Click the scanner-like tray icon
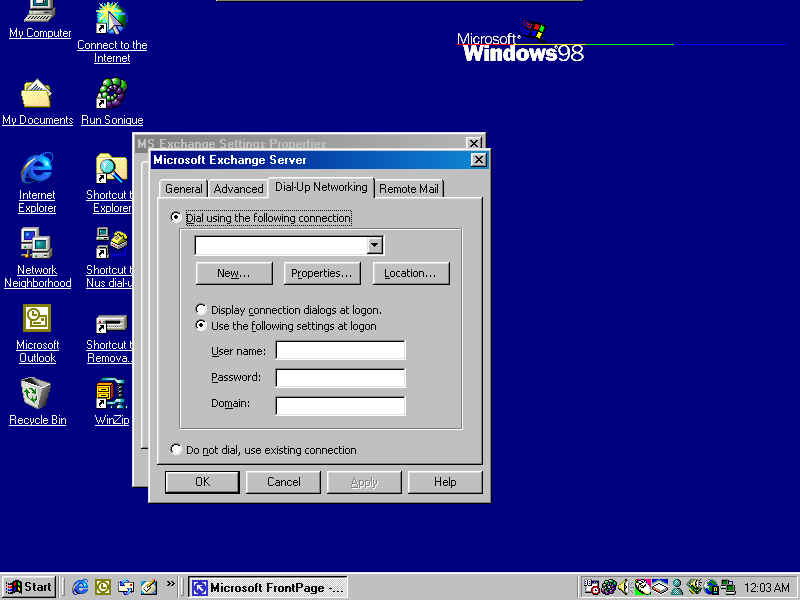Screen dimensions: 800x600 point(660,587)
